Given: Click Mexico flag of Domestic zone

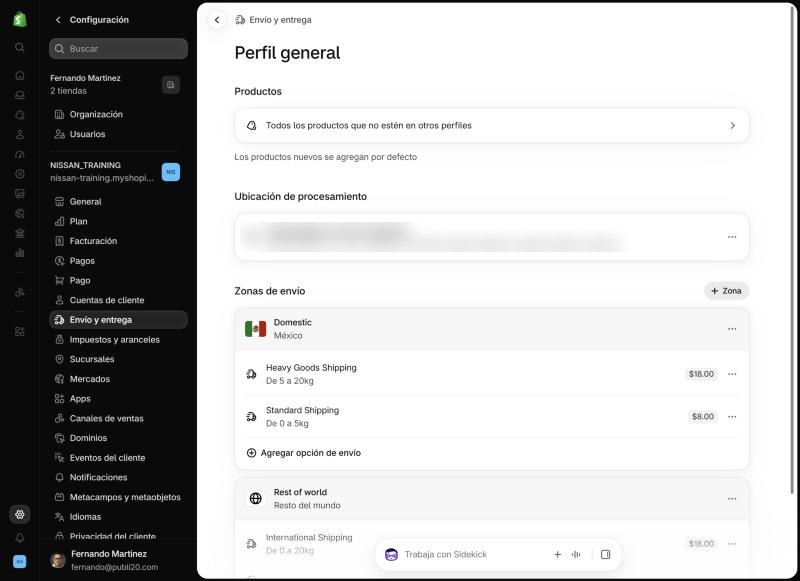Looking at the screenshot, I should point(255,329).
